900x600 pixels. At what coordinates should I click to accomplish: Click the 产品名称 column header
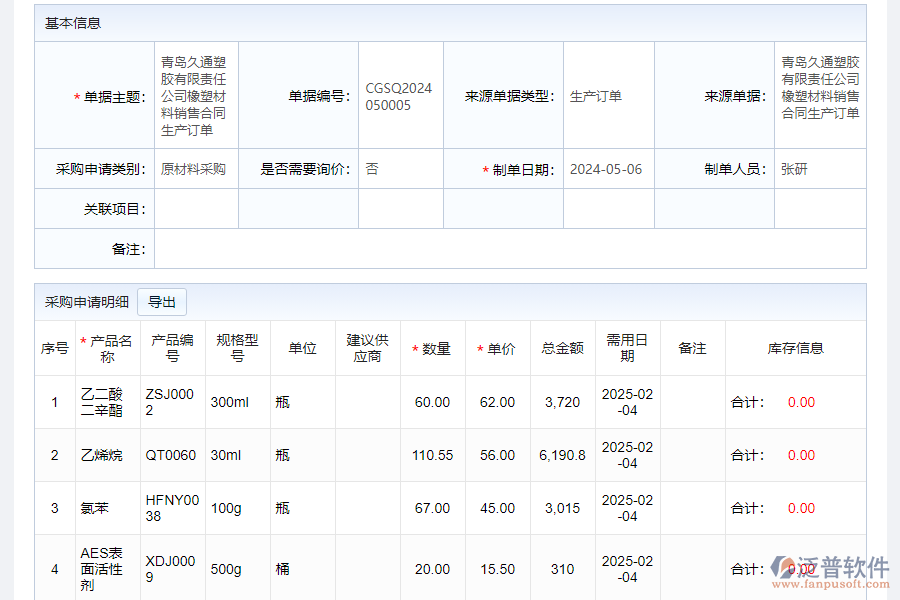[107, 348]
